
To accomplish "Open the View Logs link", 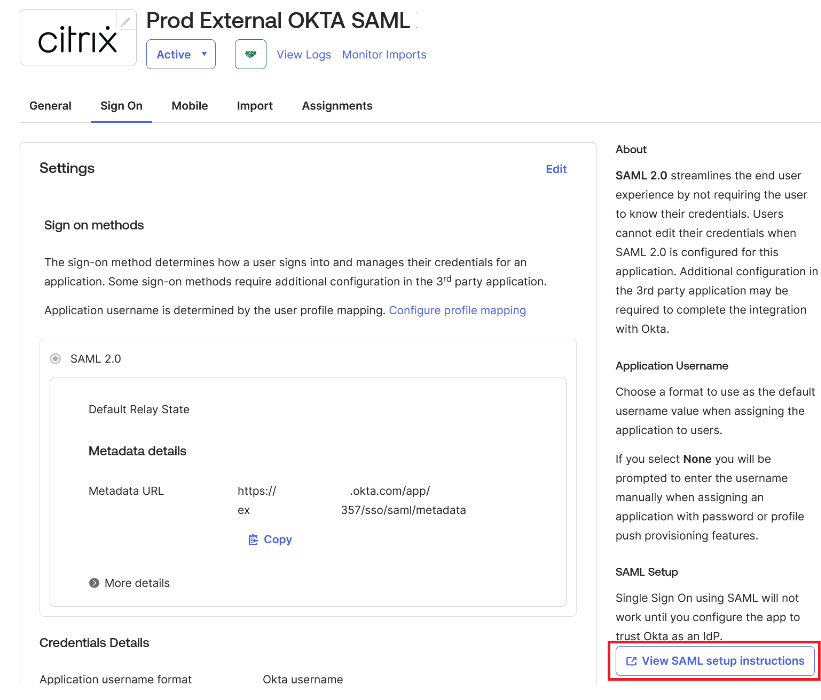I will pos(304,54).
